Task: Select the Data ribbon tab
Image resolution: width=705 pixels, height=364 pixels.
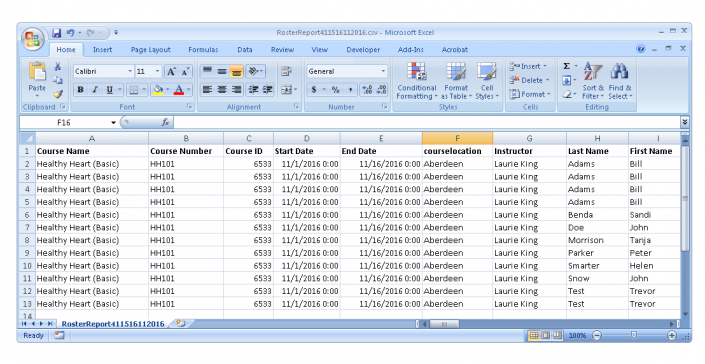Action: click(245, 49)
